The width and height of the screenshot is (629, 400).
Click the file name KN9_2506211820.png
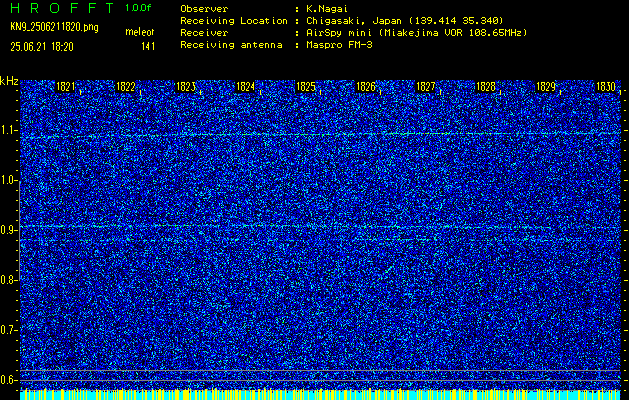[54, 28]
